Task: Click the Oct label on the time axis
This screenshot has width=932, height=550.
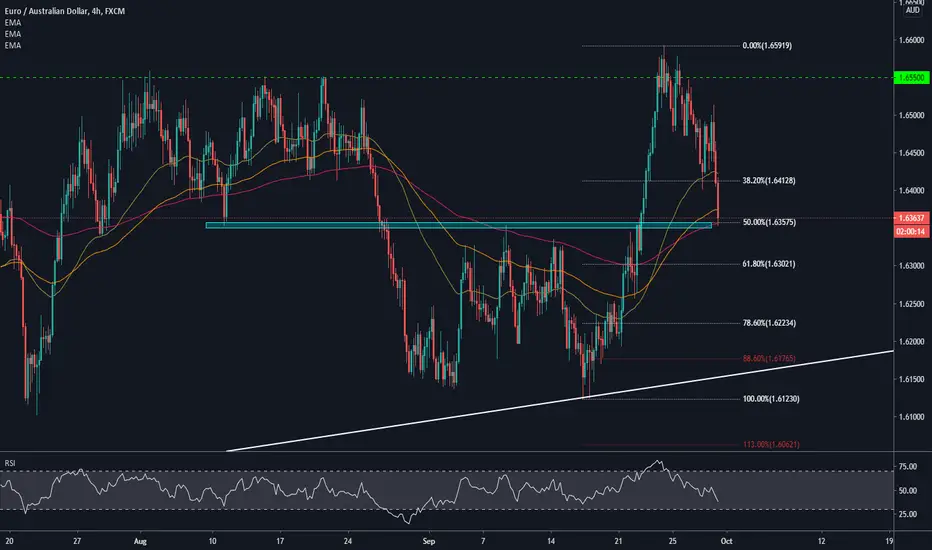Action: click(726, 541)
